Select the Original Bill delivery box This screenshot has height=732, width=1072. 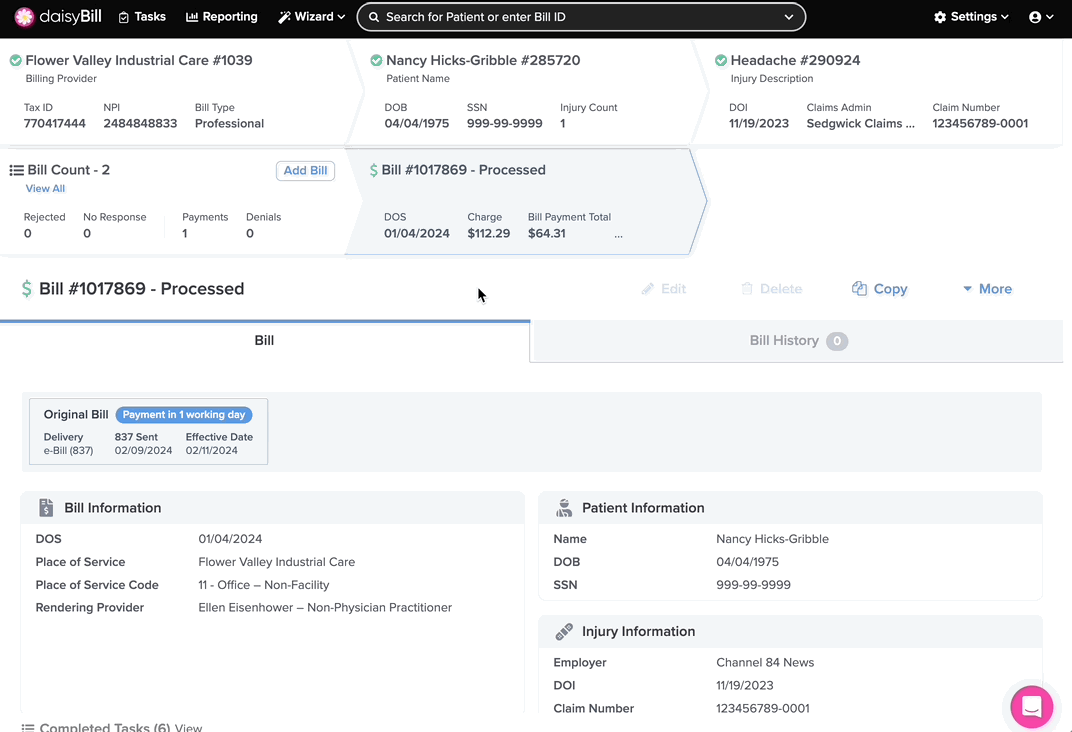point(148,432)
